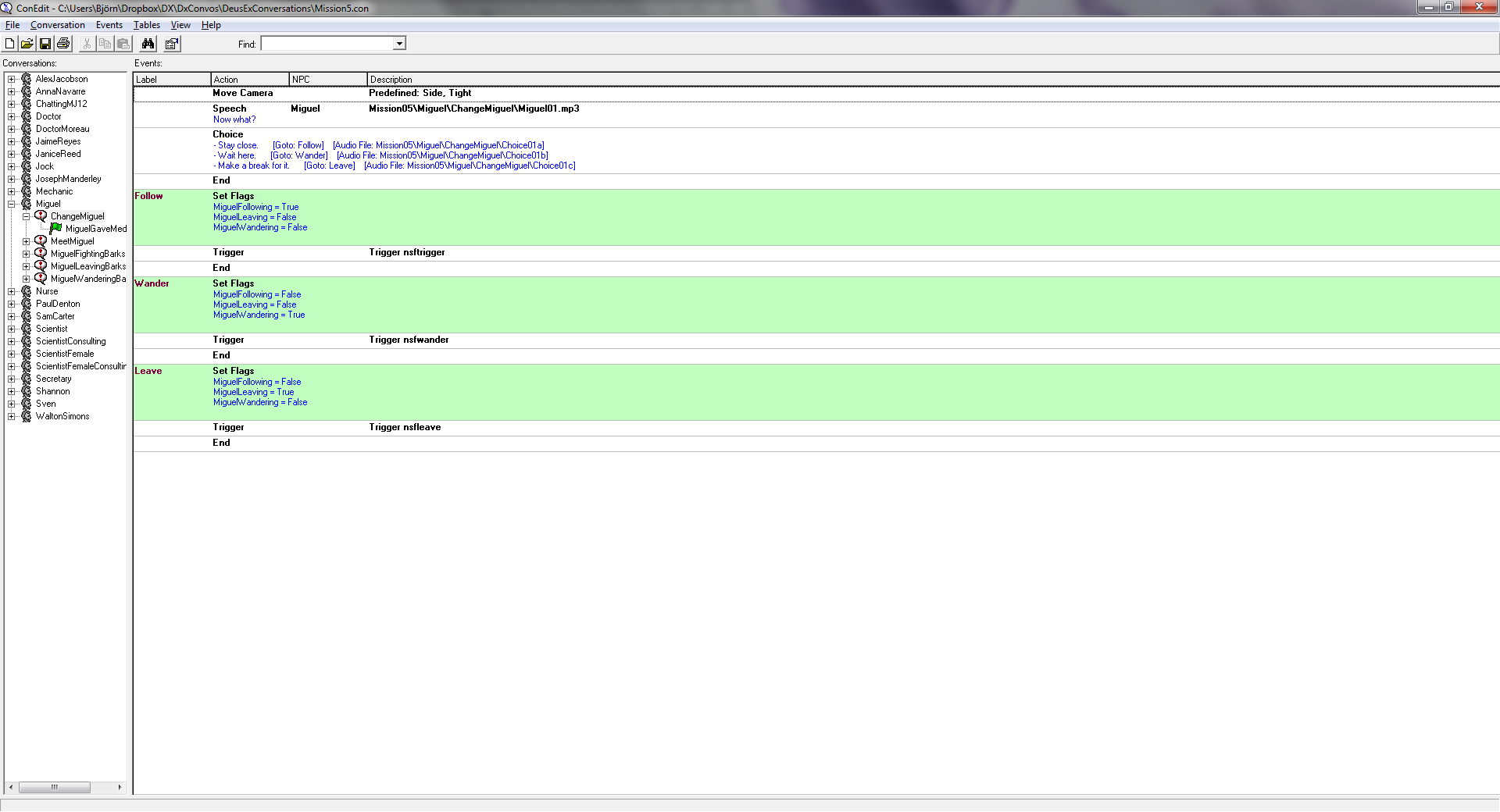
Task: Click the Save floppy disk icon
Action: pyautogui.click(x=45, y=44)
